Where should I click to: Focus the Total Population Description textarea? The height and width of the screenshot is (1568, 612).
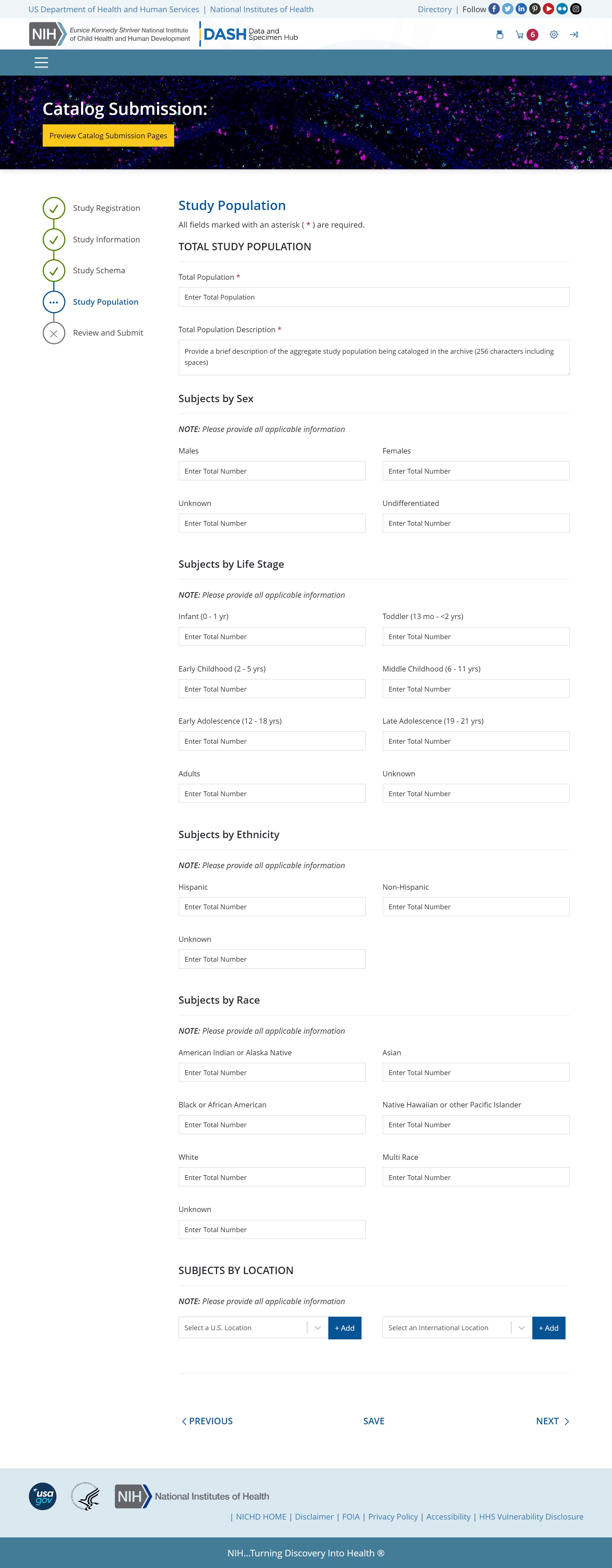pos(373,357)
